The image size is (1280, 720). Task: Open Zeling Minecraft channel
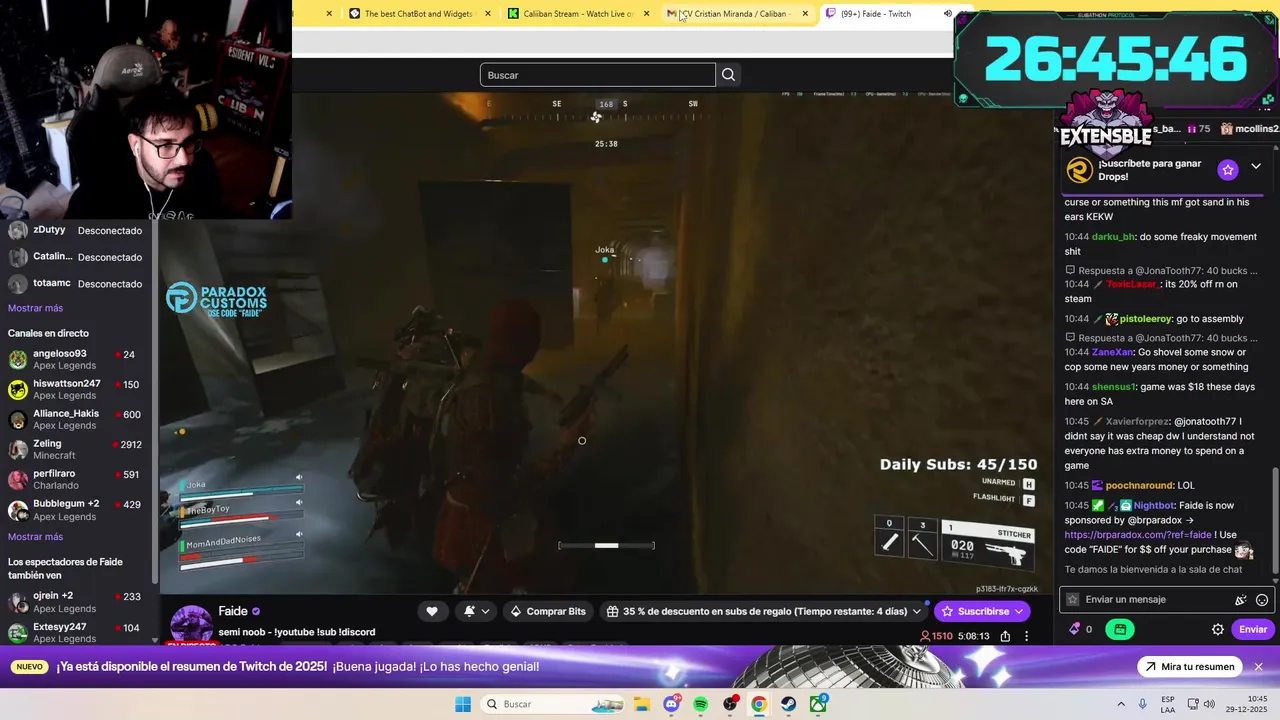(75, 449)
